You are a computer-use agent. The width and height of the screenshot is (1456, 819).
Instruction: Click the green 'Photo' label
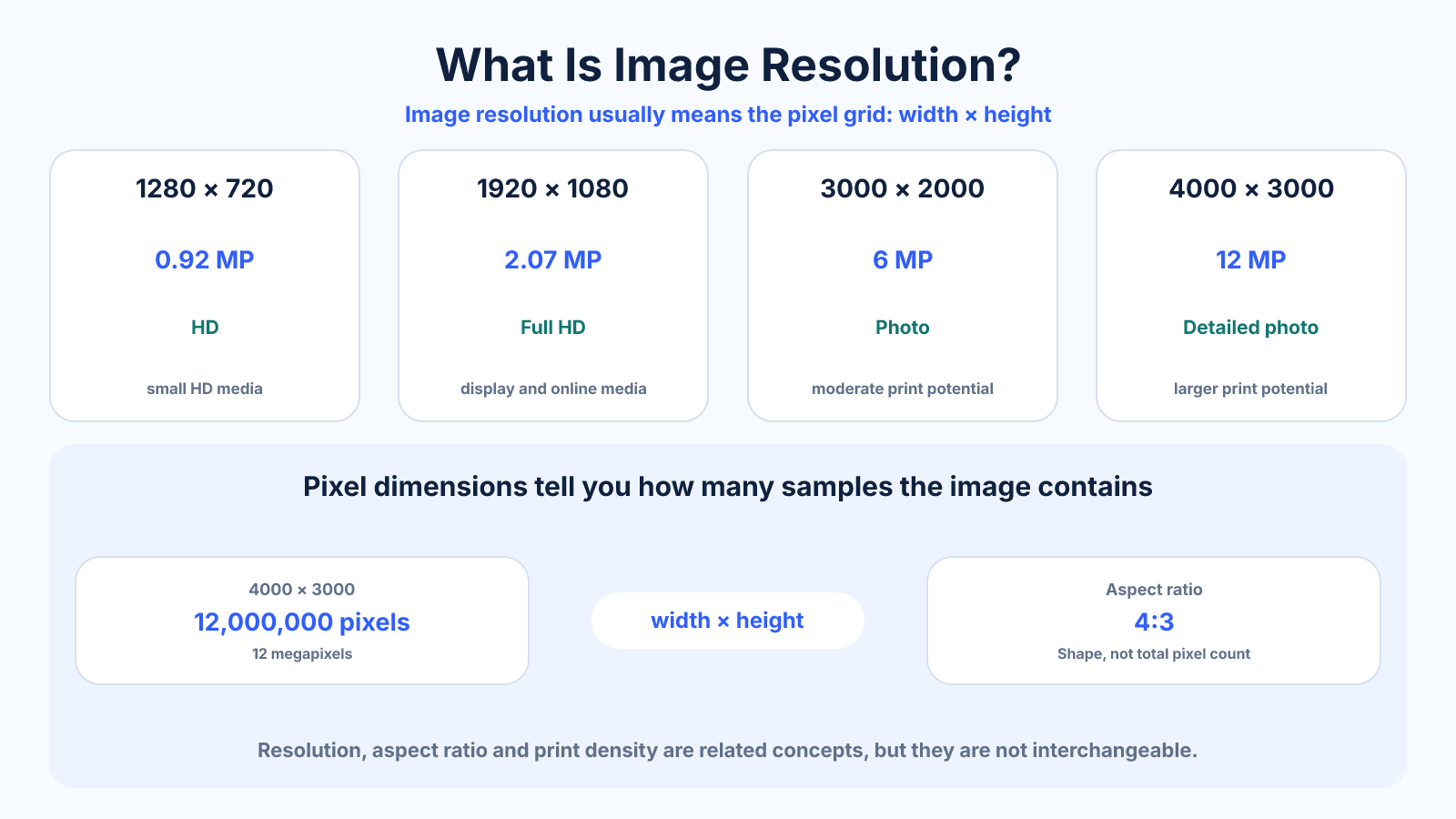(903, 328)
